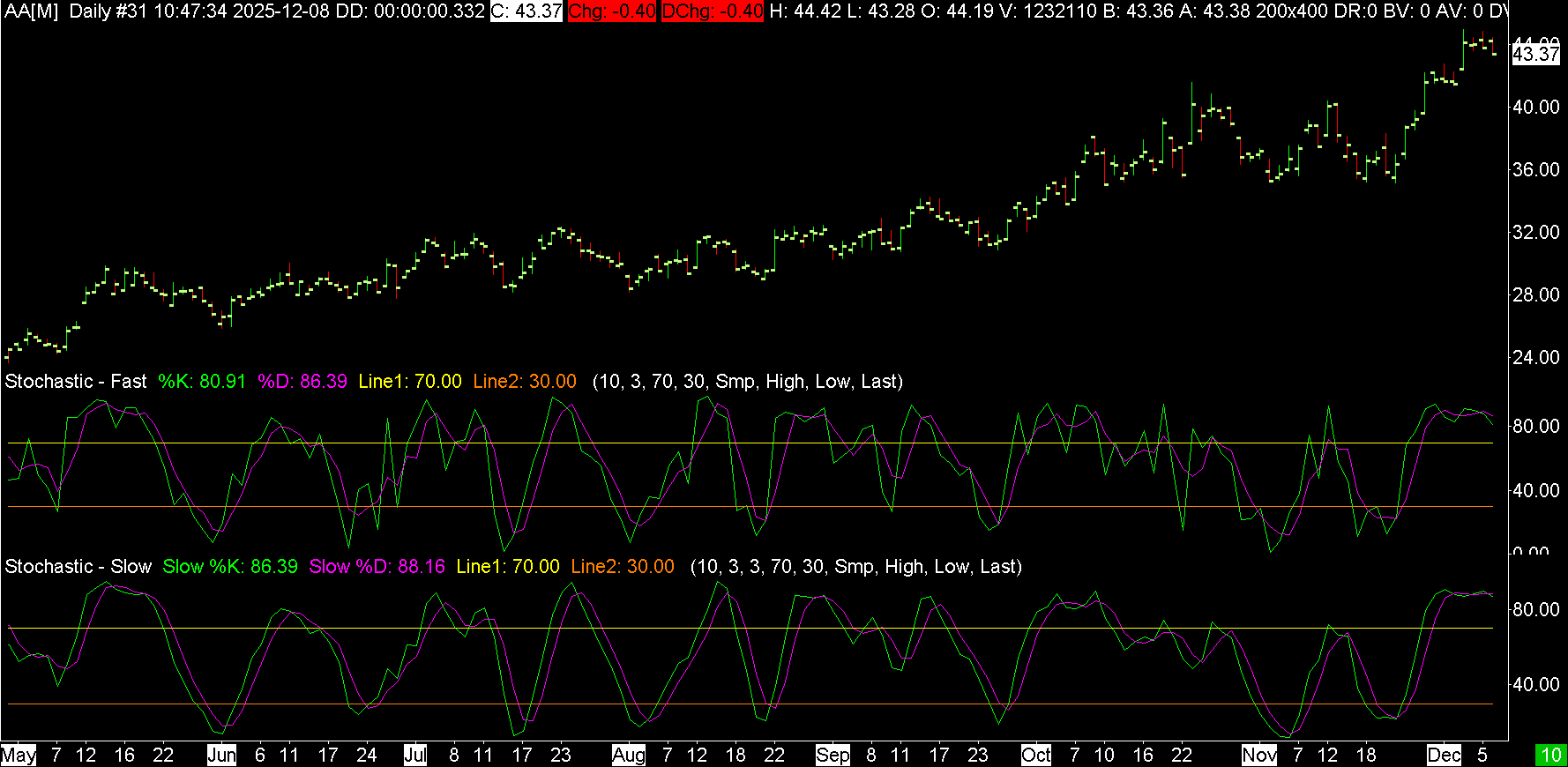Click the green "%K: 80.91" value
Viewport: 1568px width, 767px height.
(x=202, y=382)
